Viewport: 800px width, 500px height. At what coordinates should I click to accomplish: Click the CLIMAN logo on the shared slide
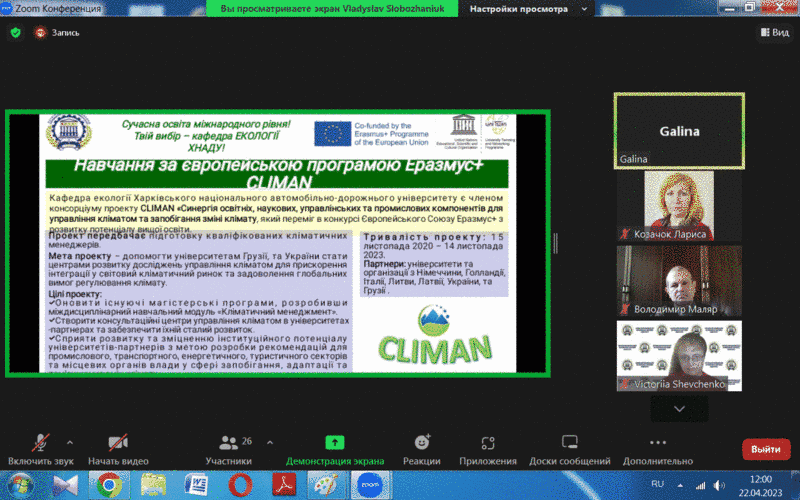point(435,337)
